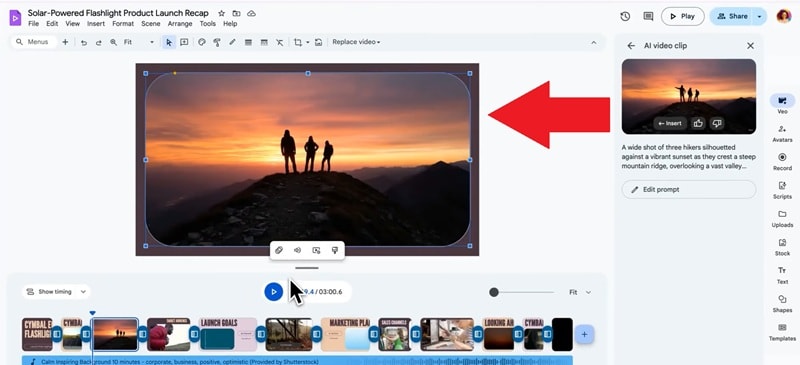The width and height of the screenshot is (800, 365).
Task: Open the Templates sidebar tab
Action: (x=782, y=332)
